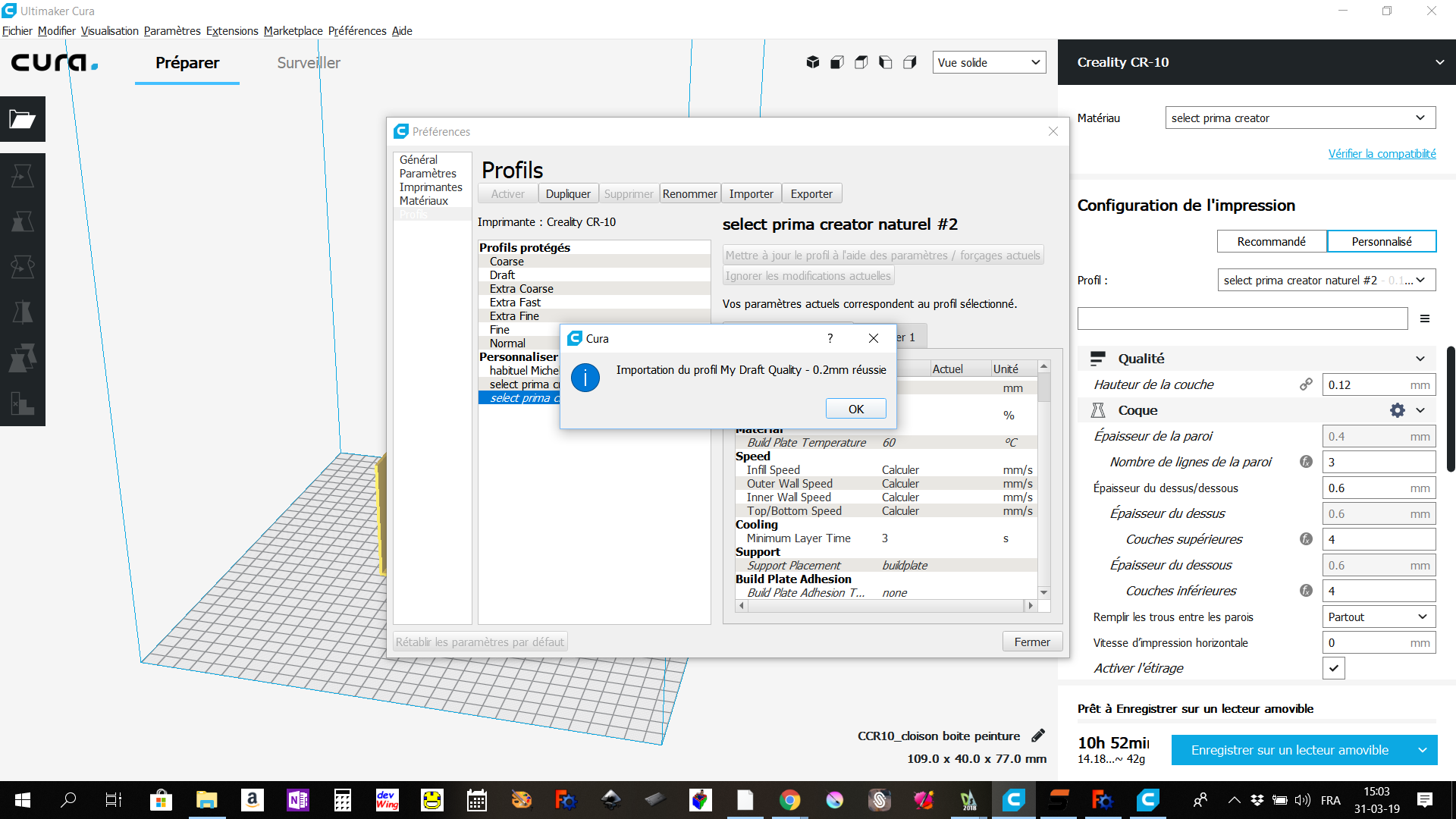
Task: Select 3D view camera icon
Action: (813, 62)
